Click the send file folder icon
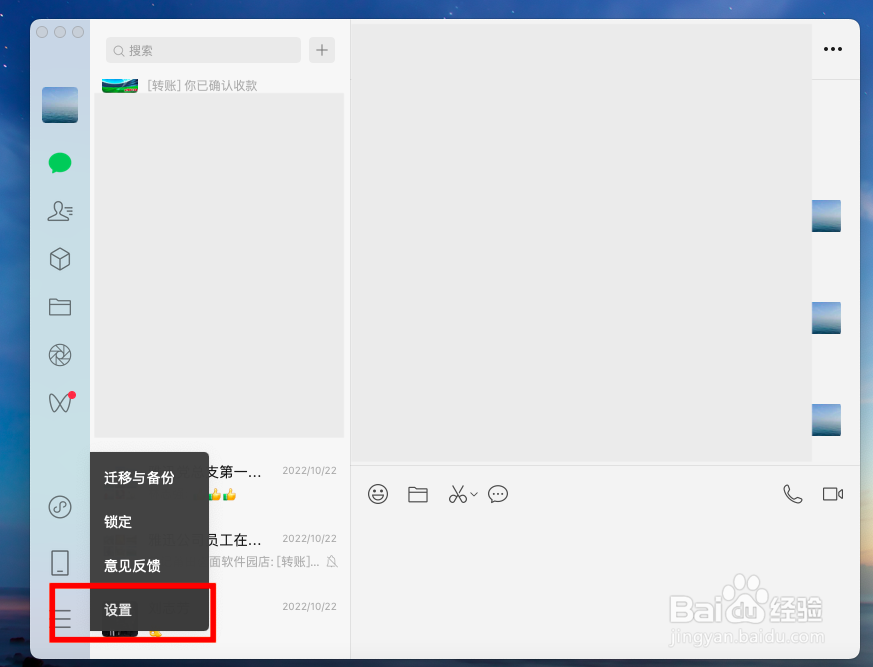873x667 pixels. click(x=417, y=493)
